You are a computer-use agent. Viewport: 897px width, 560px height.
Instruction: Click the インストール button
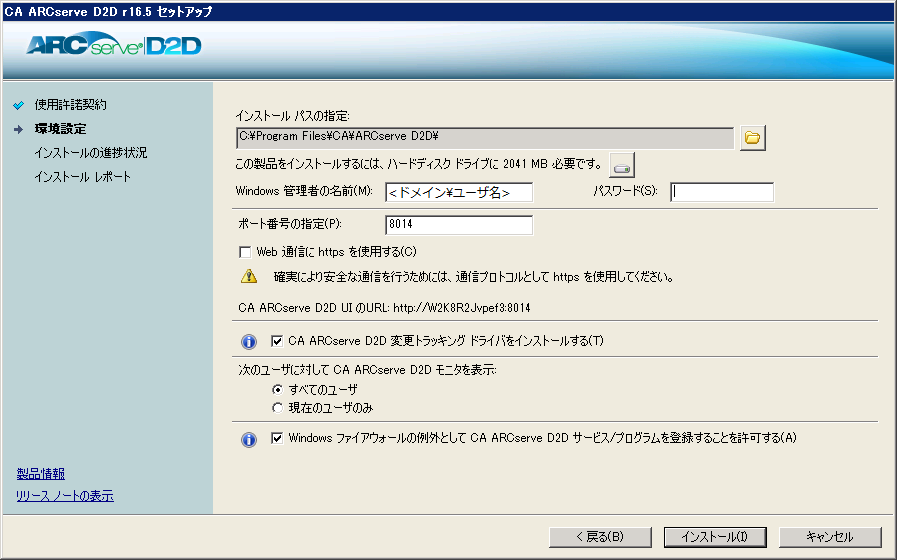pos(715,537)
